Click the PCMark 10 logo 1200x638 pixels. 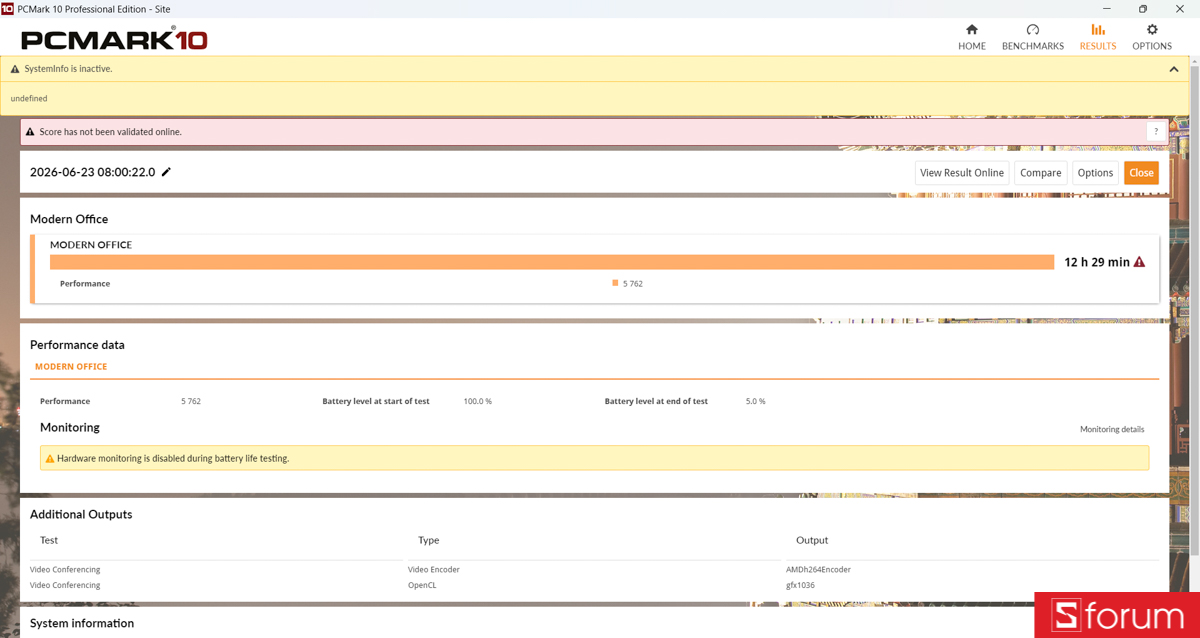[x=114, y=40]
